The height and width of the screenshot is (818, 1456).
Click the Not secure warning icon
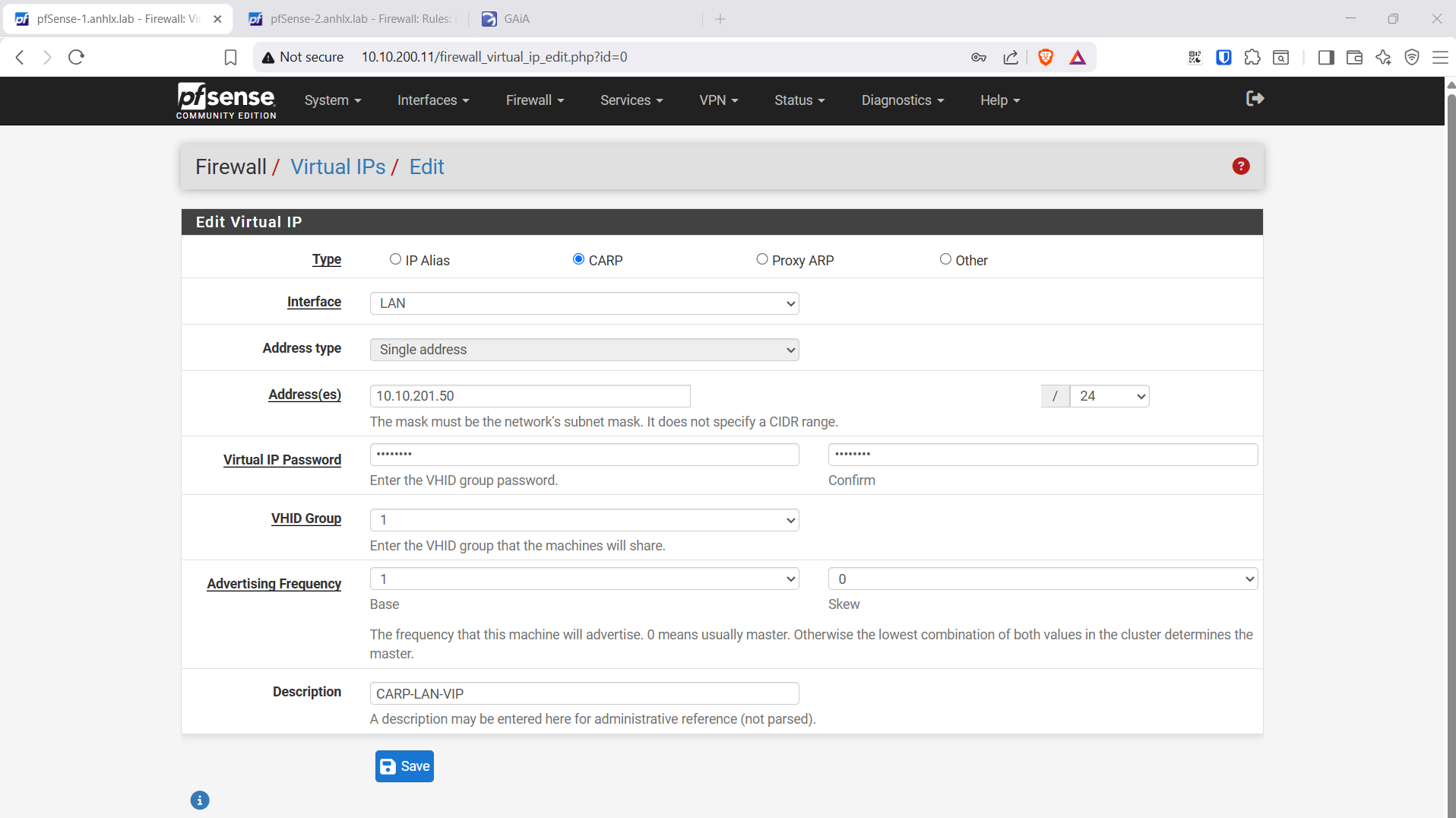click(268, 58)
